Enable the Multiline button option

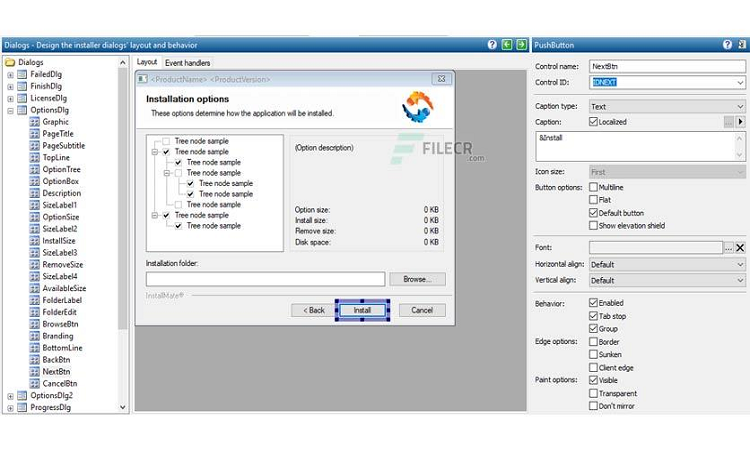(594, 187)
